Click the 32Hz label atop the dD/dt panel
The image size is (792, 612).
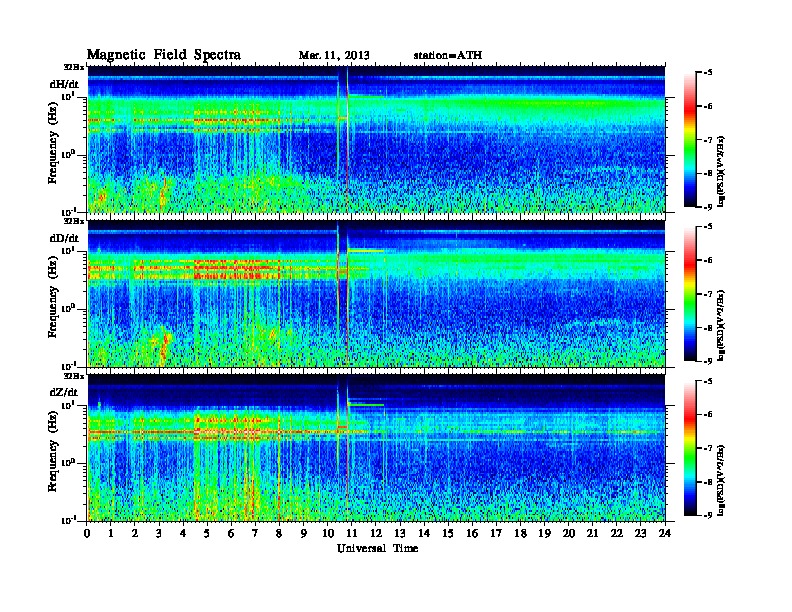point(74,221)
